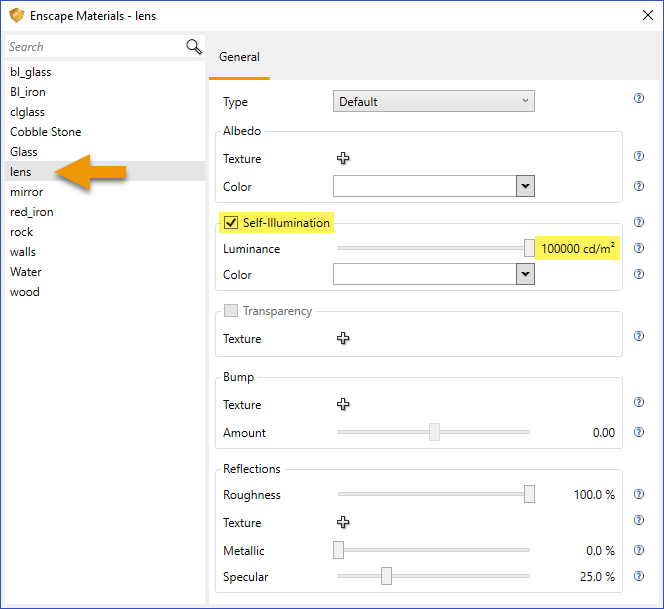Viewport: 664px width, 609px height.
Task: Click the Specular slider handle
Action: coord(386,576)
